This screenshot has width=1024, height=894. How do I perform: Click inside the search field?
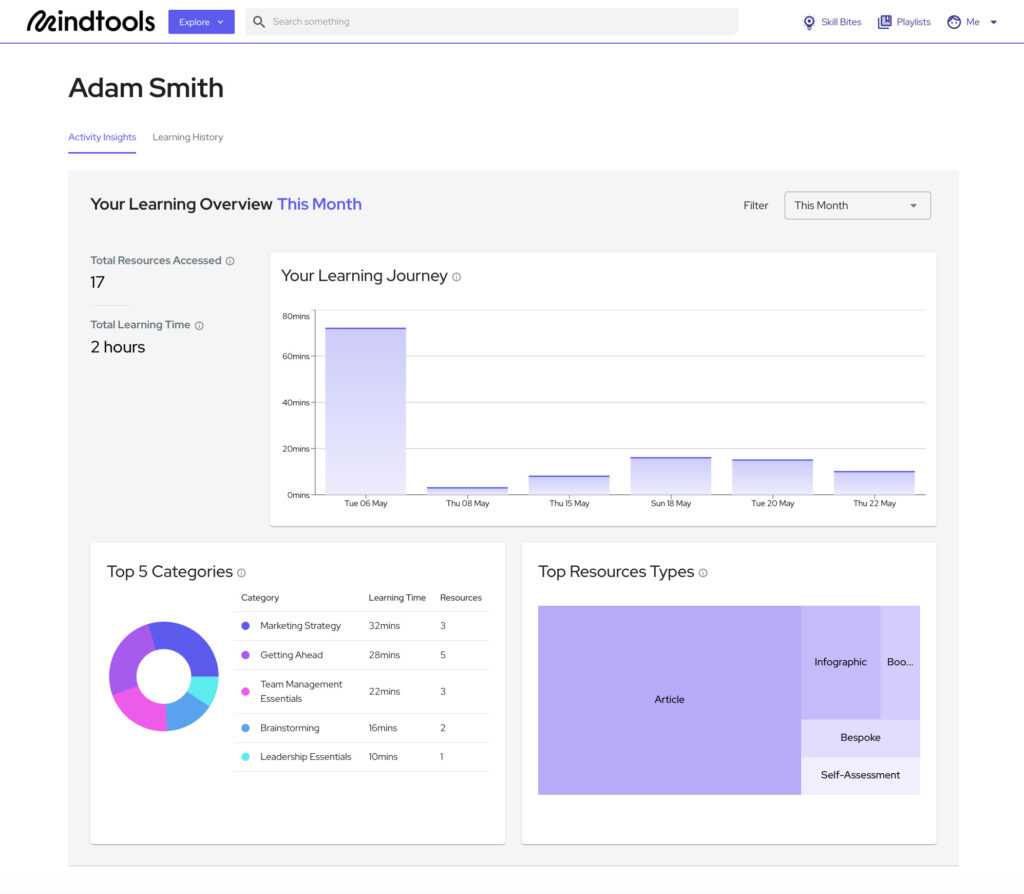[450, 21]
